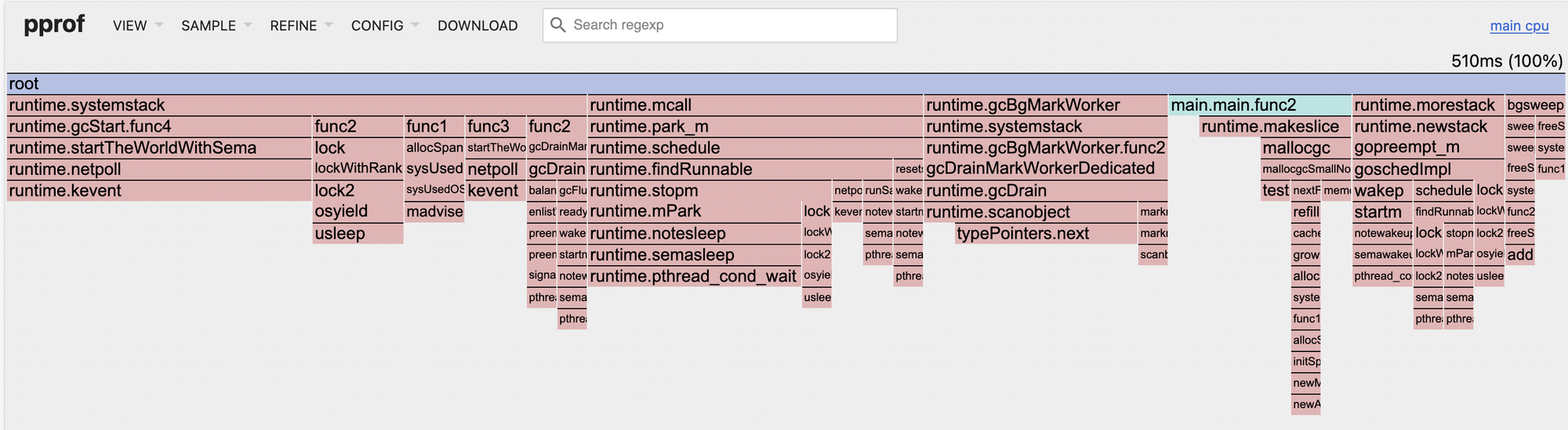Click the runtime.systemstack frame at far left

click(296, 105)
